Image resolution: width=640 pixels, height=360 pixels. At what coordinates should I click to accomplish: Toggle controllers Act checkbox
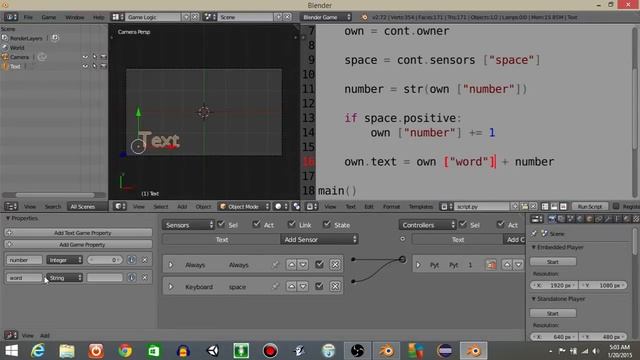[500, 224]
